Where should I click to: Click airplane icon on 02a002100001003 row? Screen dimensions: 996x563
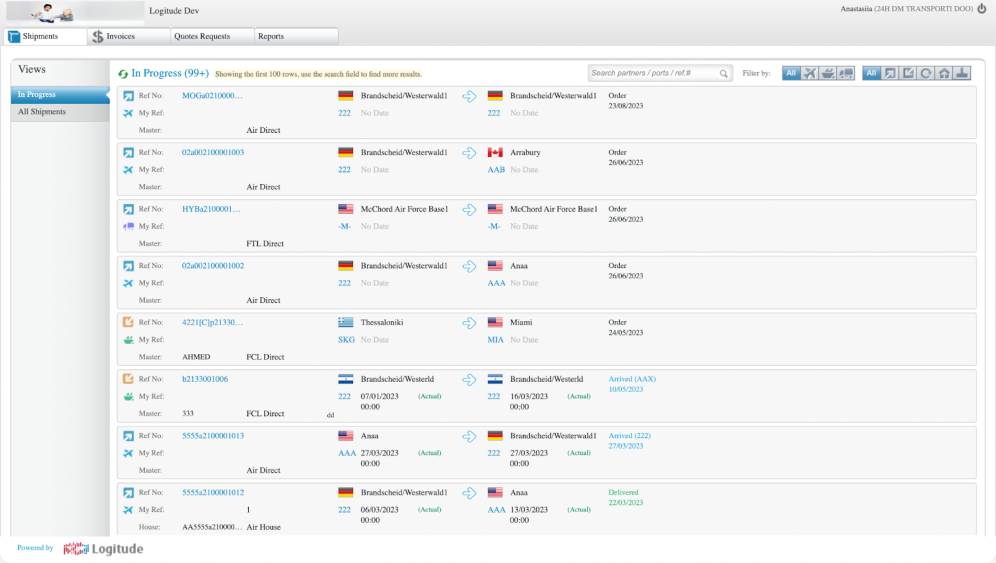128,170
